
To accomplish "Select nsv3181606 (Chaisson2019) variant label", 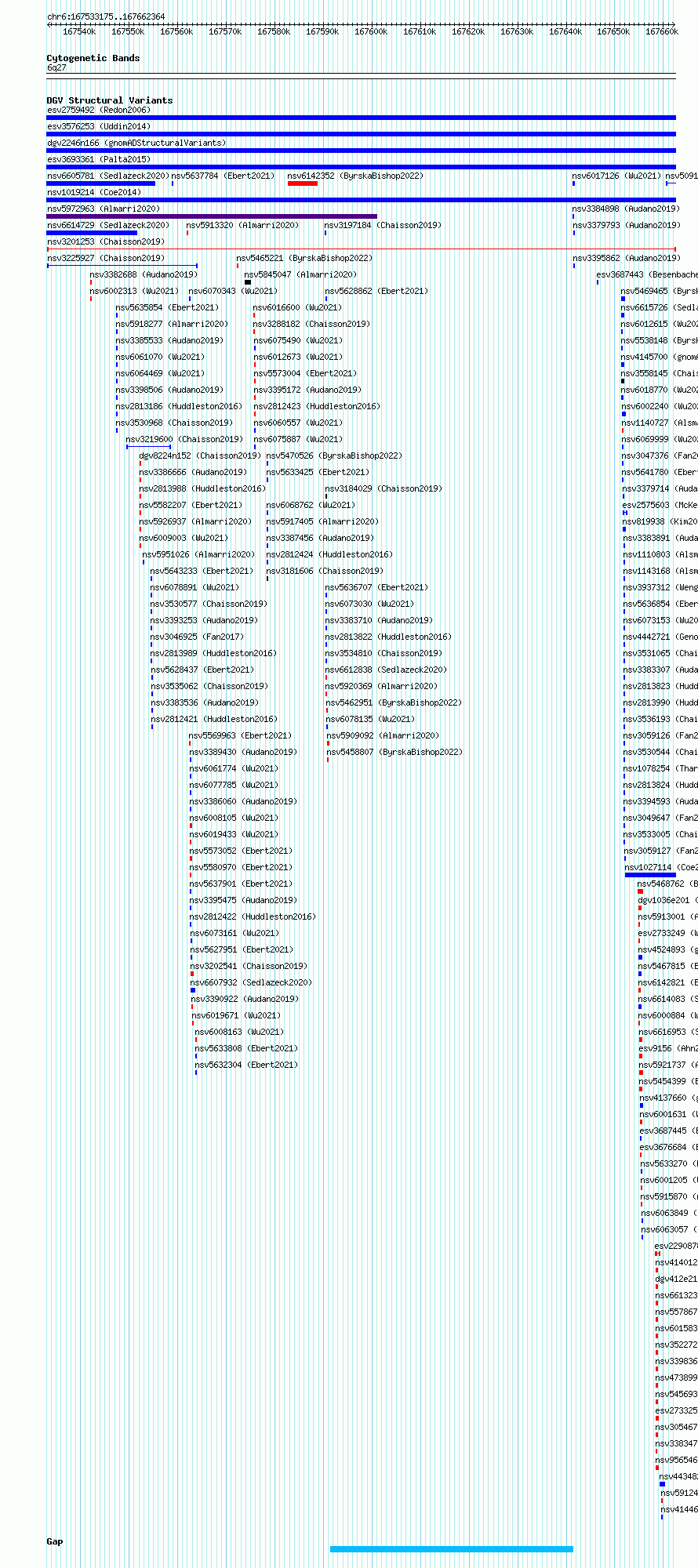I will (x=325, y=571).
